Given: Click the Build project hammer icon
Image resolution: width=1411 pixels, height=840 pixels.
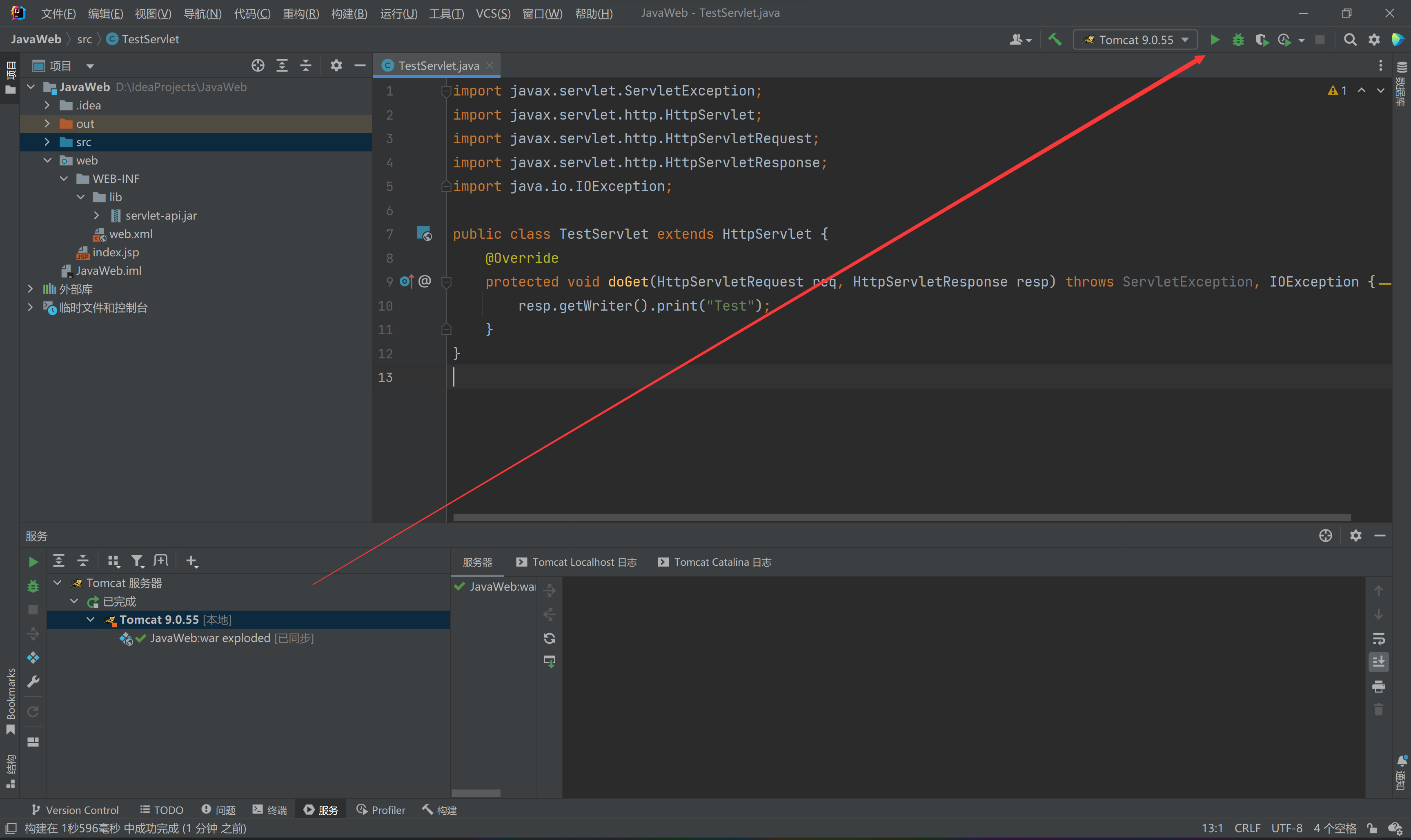Looking at the screenshot, I should coord(1054,40).
